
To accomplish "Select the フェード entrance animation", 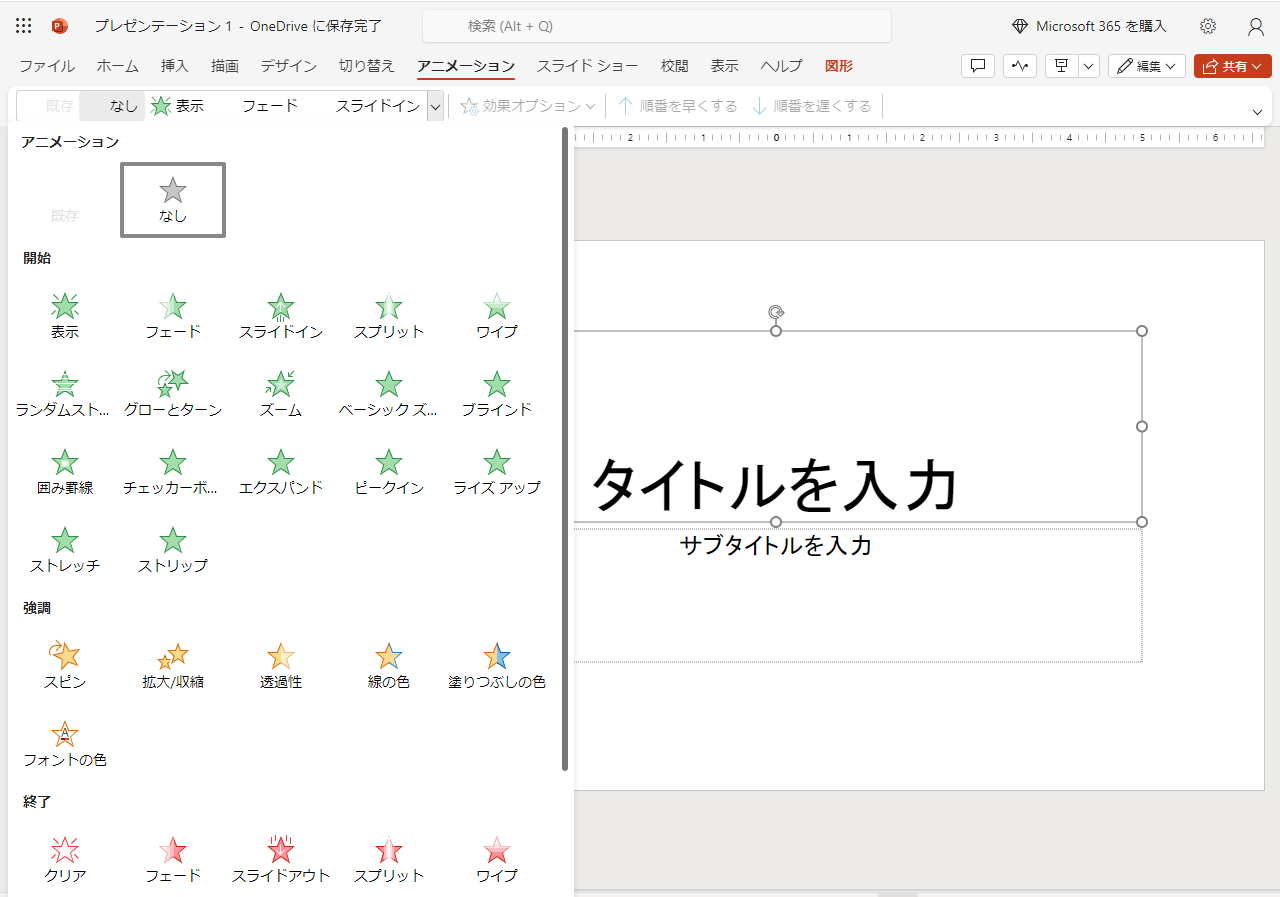I will [173, 315].
